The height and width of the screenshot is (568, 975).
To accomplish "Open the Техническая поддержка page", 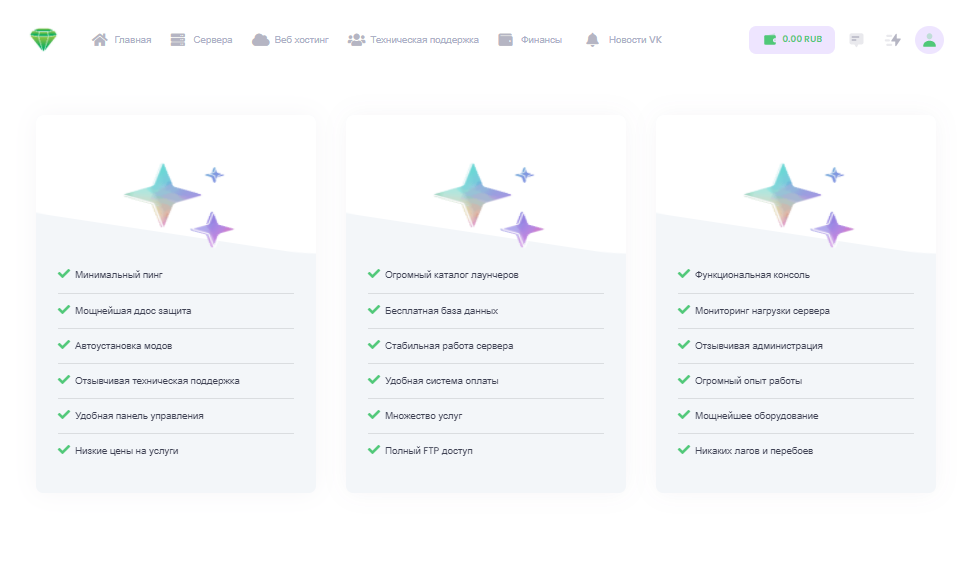I will [x=424, y=40].
